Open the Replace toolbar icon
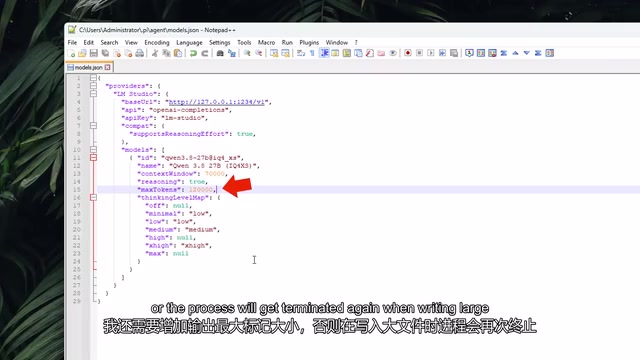 [231, 53]
